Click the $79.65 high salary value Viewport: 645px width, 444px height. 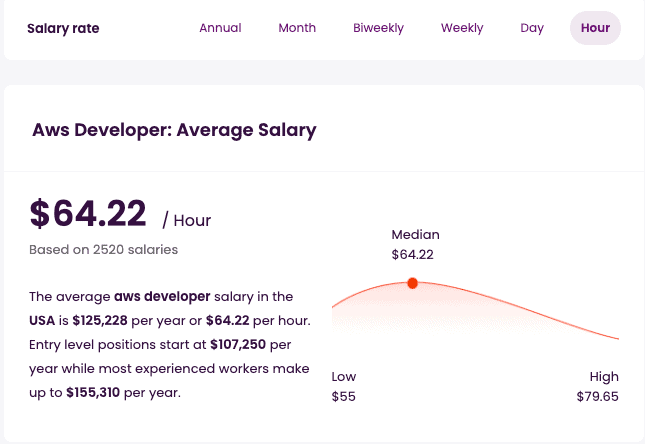click(x=597, y=397)
